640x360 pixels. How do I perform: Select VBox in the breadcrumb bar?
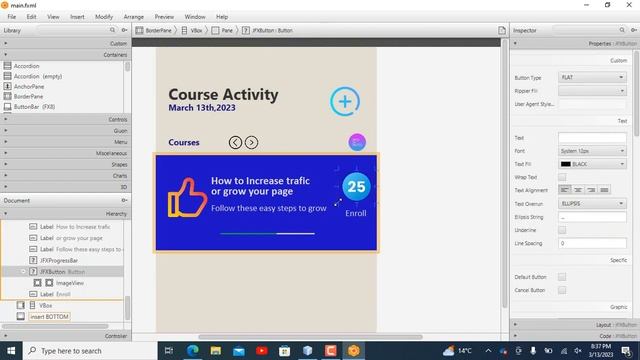point(192,30)
